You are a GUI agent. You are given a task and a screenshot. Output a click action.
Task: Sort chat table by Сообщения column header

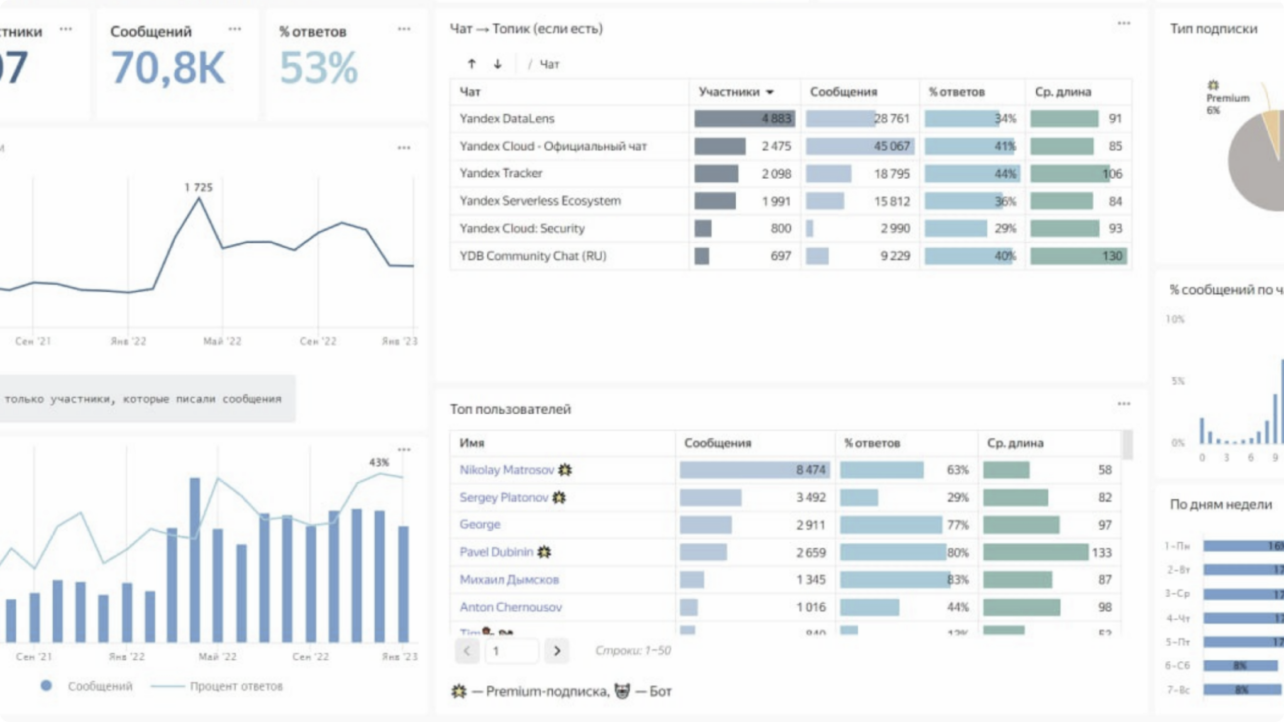(x=843, y=92)
